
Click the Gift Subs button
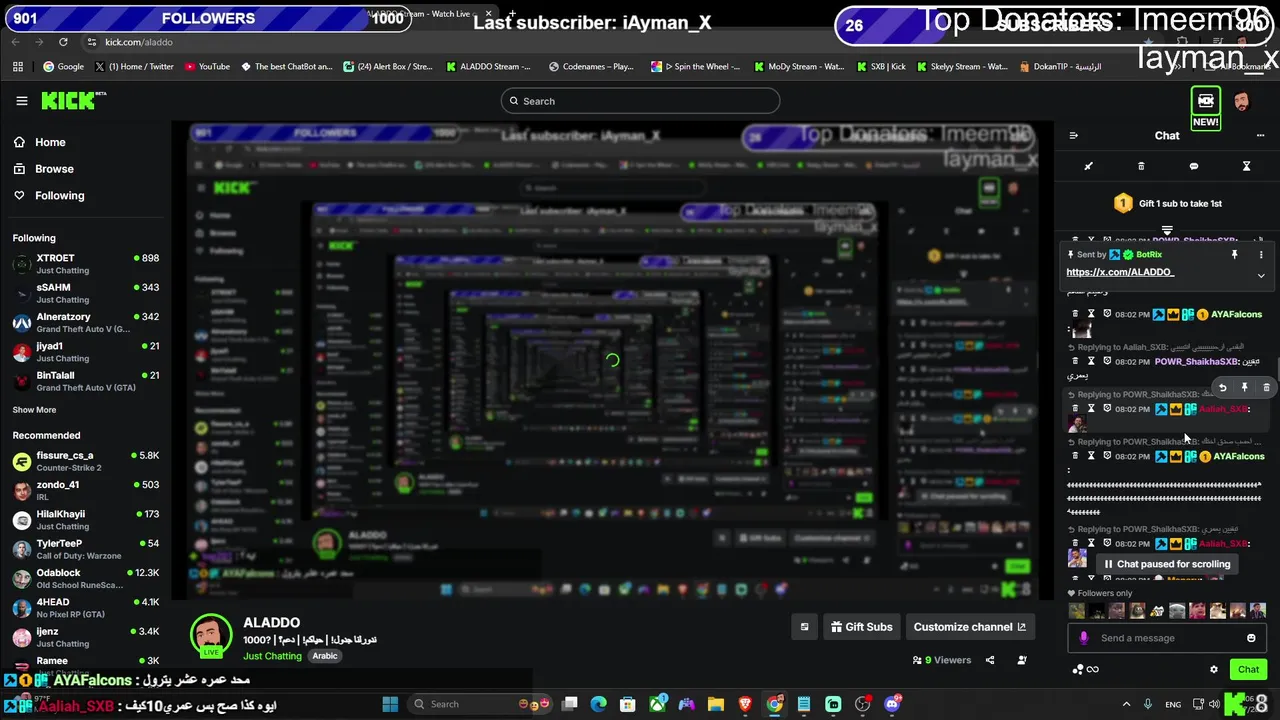[861, 627]
